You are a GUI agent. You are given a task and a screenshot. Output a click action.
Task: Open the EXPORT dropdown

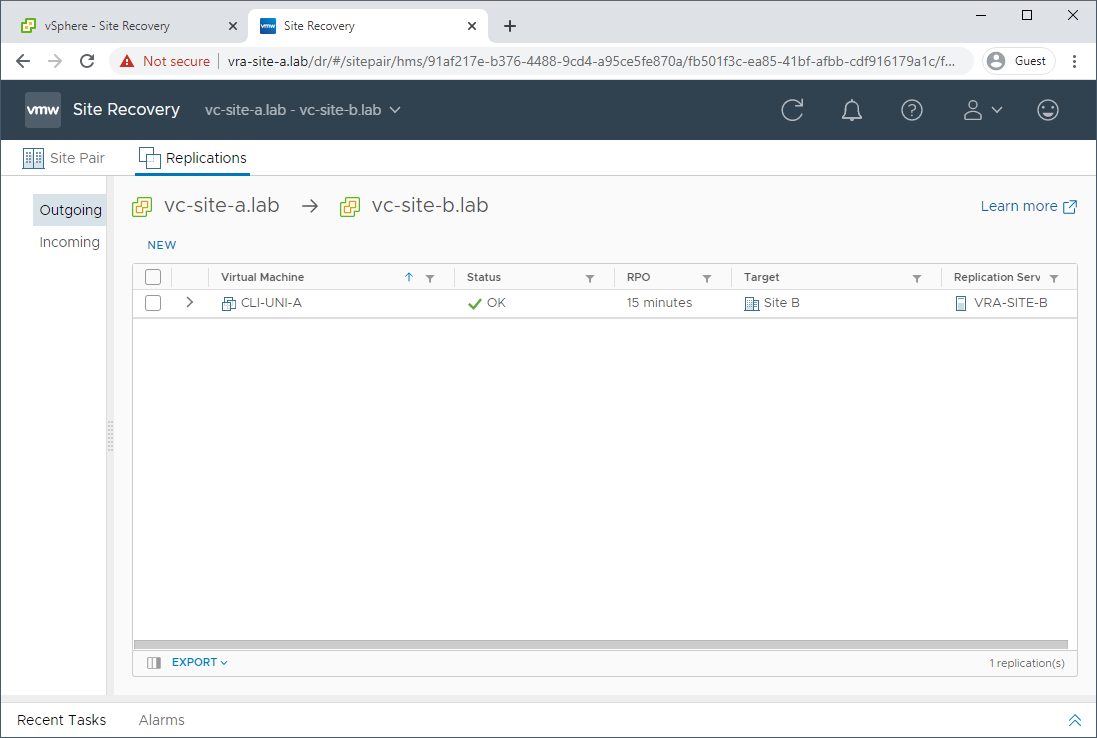199,662
